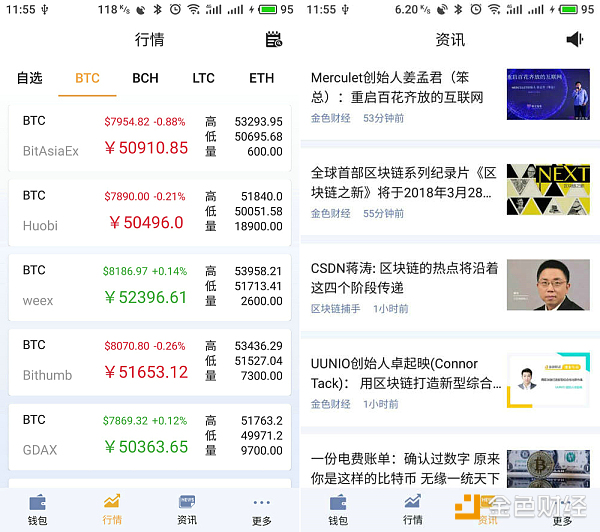This screenshot has width=600, height=532.
Task: Open UUNIO创始人卓起映 article headline
Action: tap(406, 373)
